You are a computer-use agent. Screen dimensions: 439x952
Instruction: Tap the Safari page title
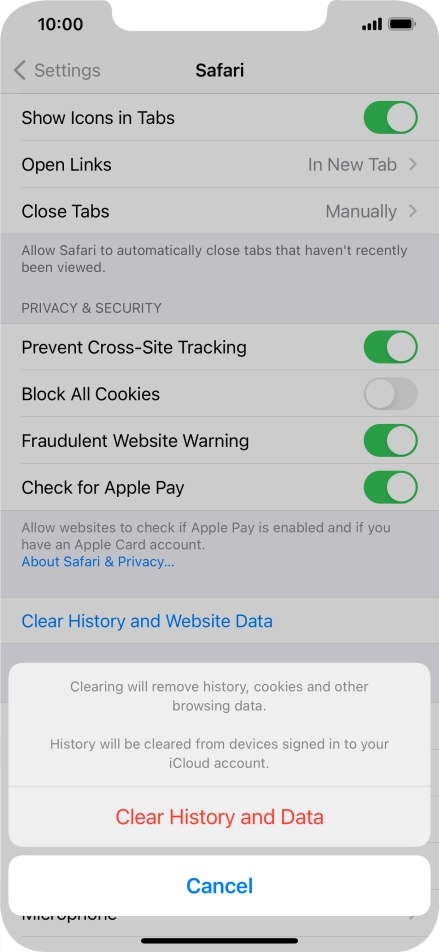(219, 70)
